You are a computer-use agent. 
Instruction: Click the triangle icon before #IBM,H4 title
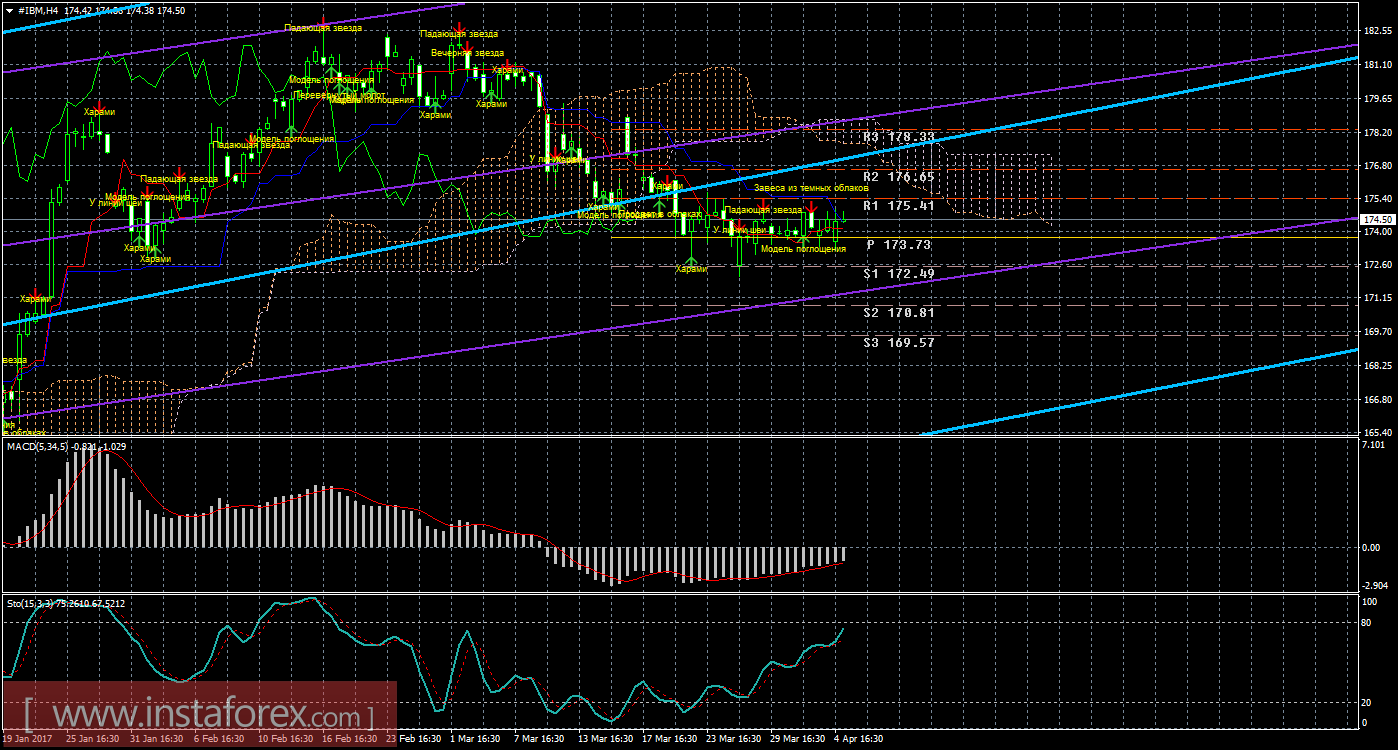click(x=9, y=10)
